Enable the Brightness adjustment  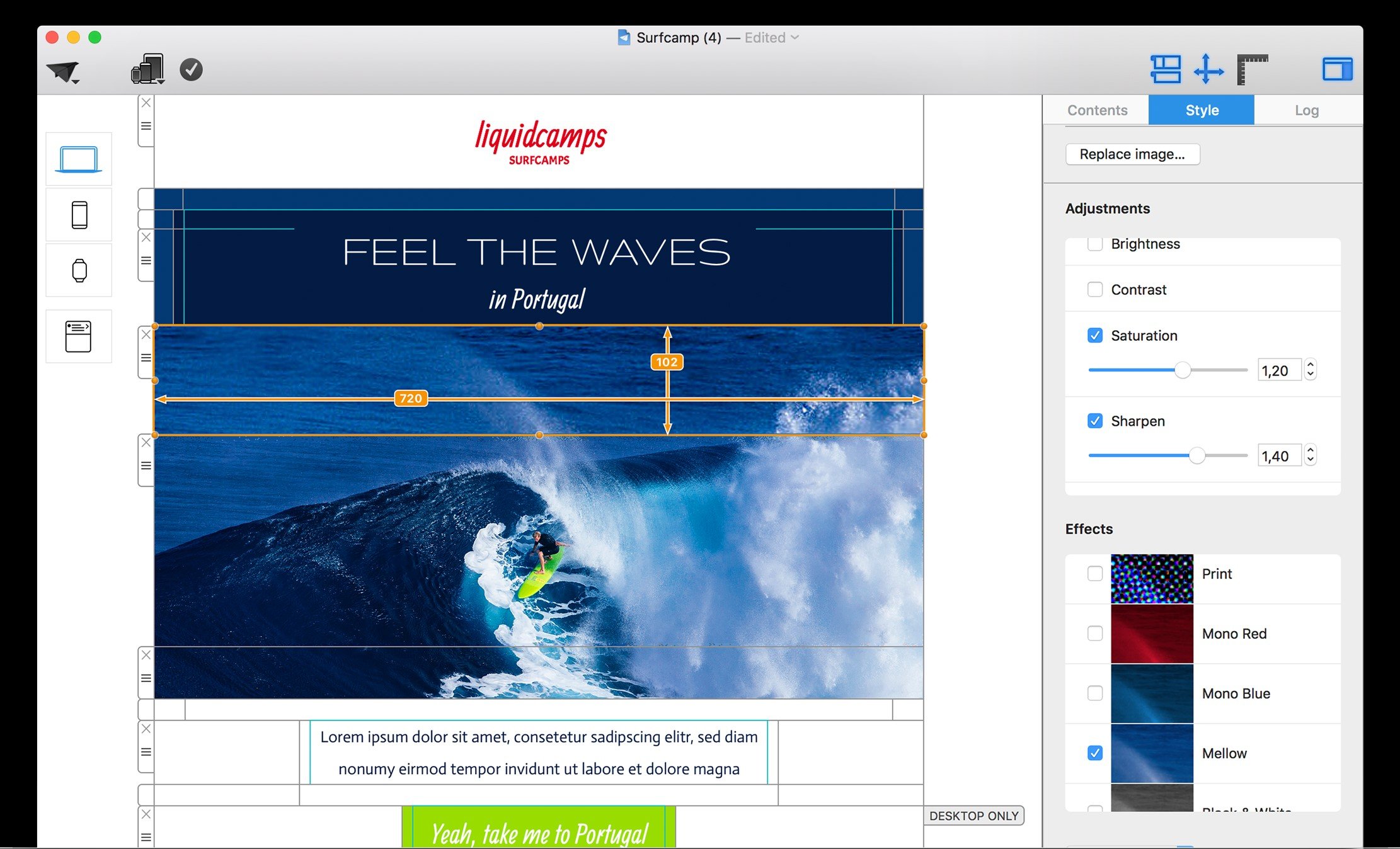coord(1095,244)
